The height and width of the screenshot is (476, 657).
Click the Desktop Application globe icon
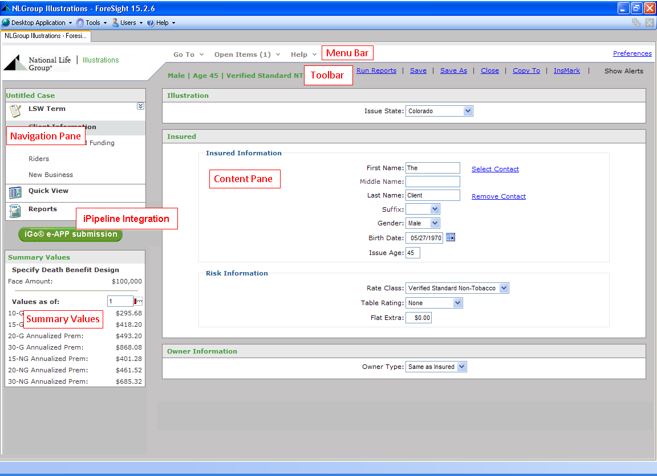click(x=5, y=23)
